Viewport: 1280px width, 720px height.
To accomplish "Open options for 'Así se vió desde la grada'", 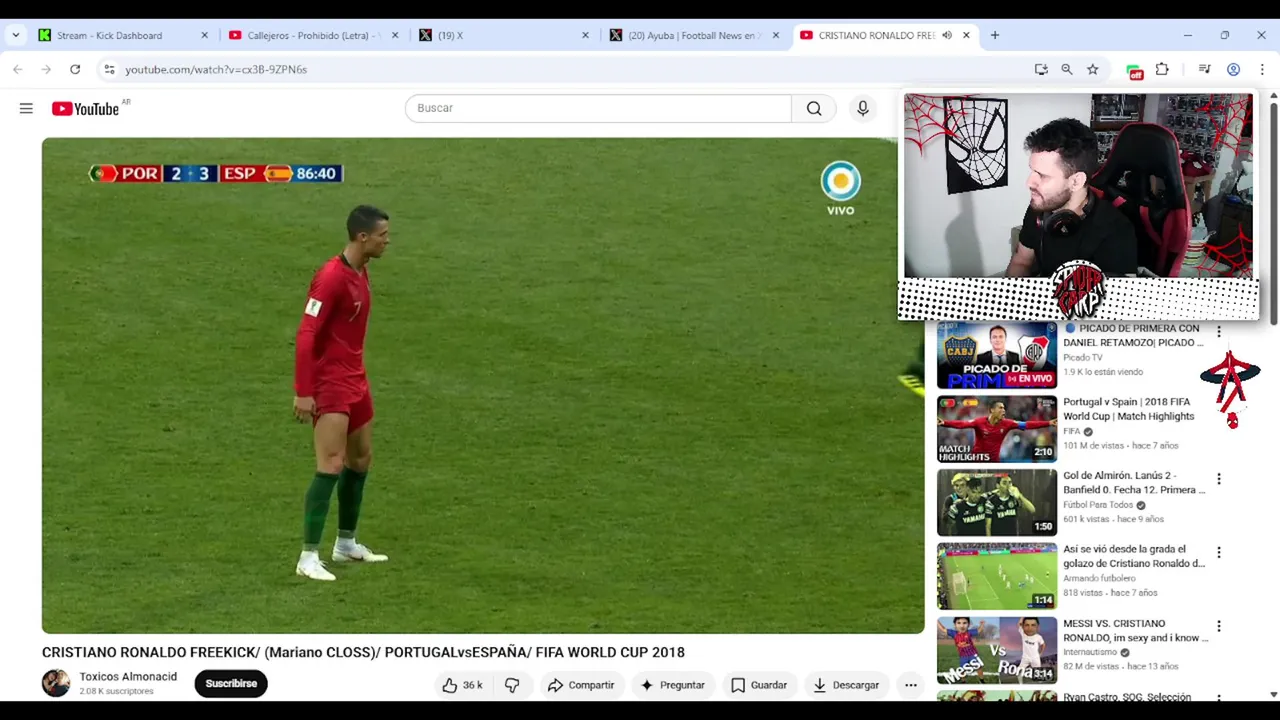I will pos(1218,552).
